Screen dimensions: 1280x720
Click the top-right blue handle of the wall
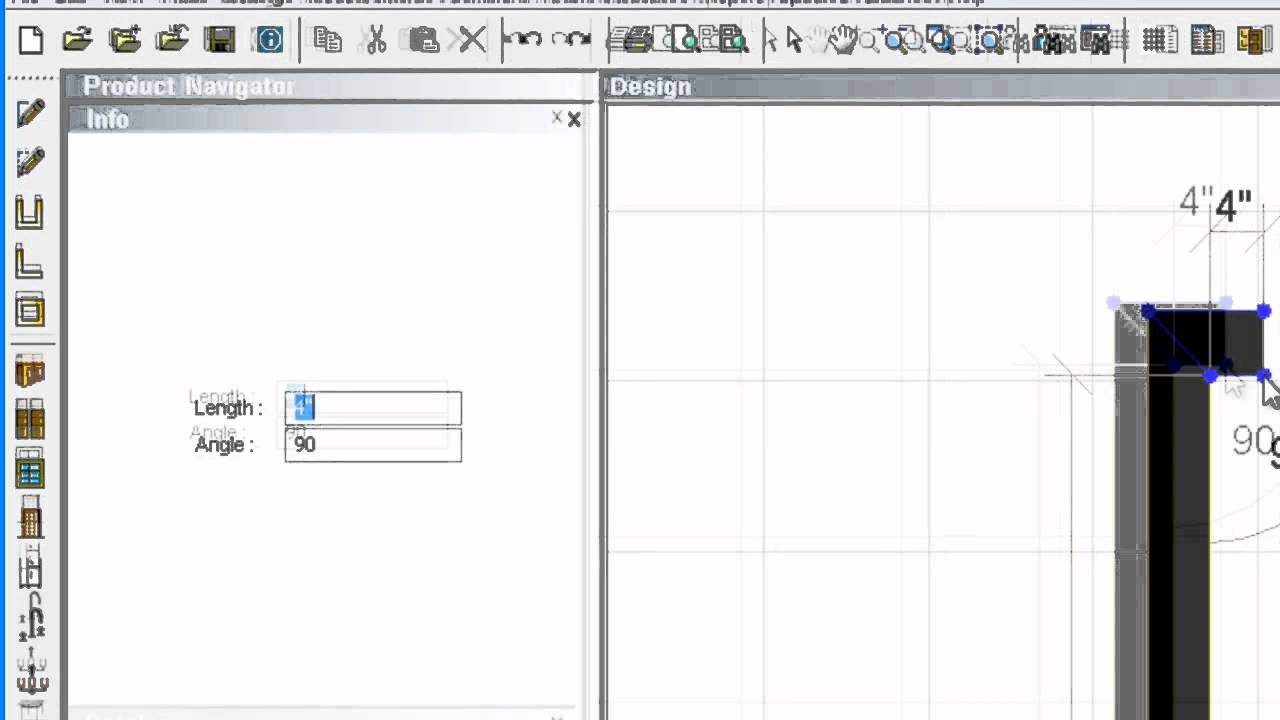pos(1264,312)
